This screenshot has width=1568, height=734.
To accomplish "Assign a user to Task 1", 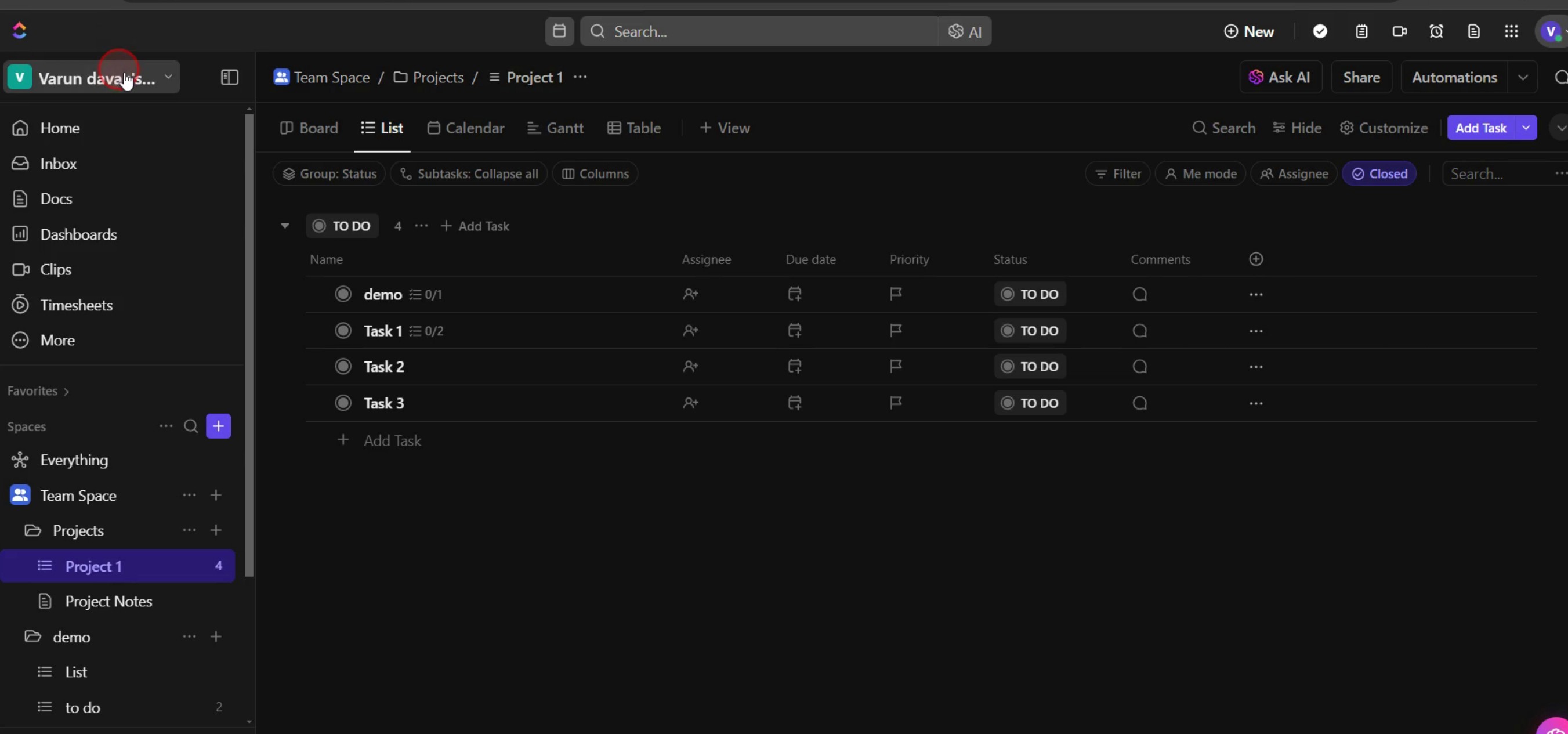I will 690,331.
